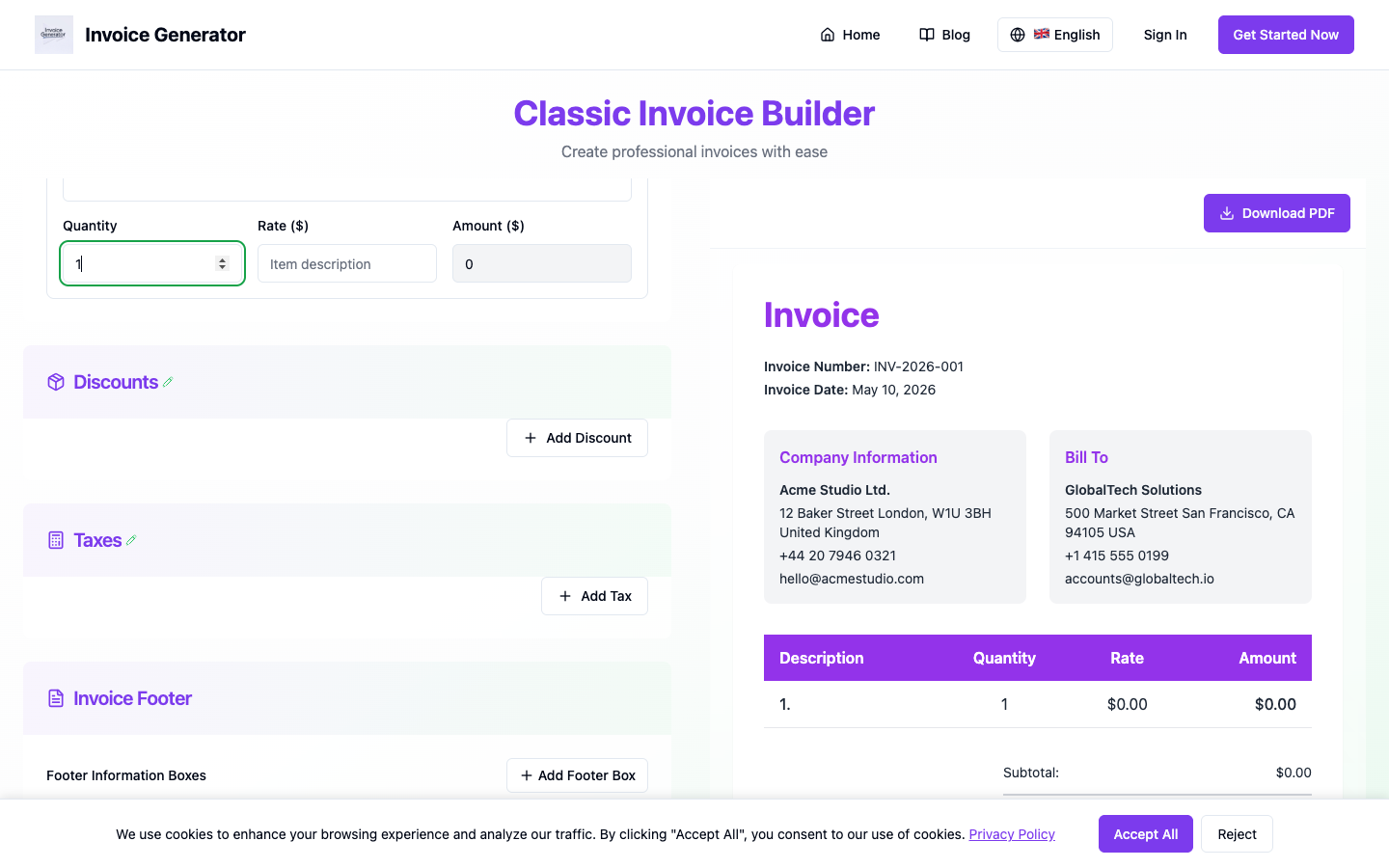Download the invoice as PDF

pos(1277,213)
